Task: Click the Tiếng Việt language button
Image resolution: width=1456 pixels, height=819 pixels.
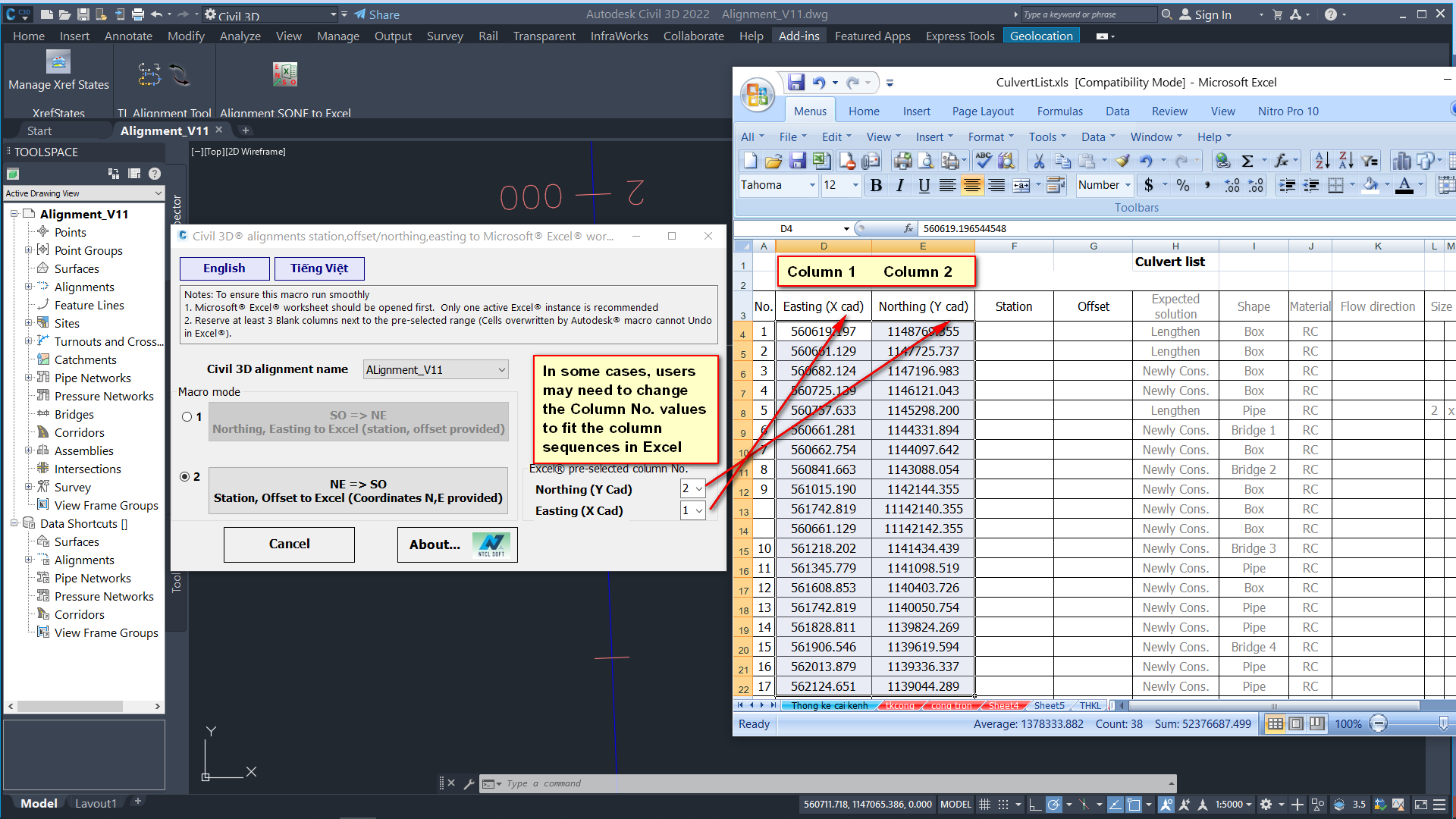Action: point(318,268)
